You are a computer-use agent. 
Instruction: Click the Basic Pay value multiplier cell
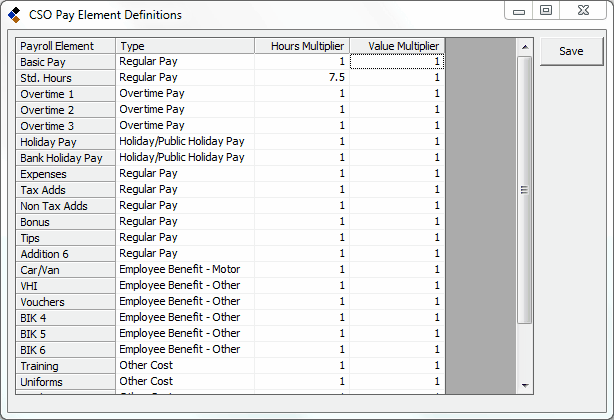(x=396, y=62)
